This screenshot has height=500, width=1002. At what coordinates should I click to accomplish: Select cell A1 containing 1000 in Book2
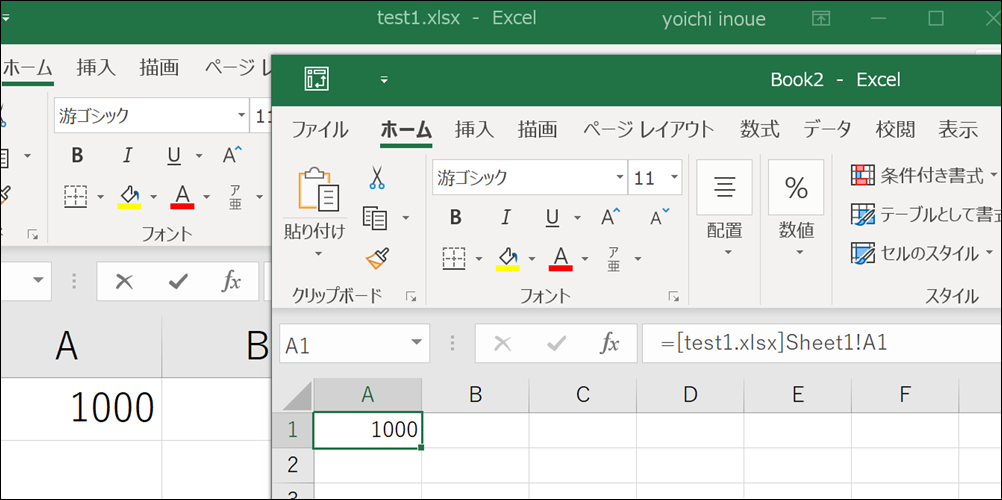(x=367, y=430)
